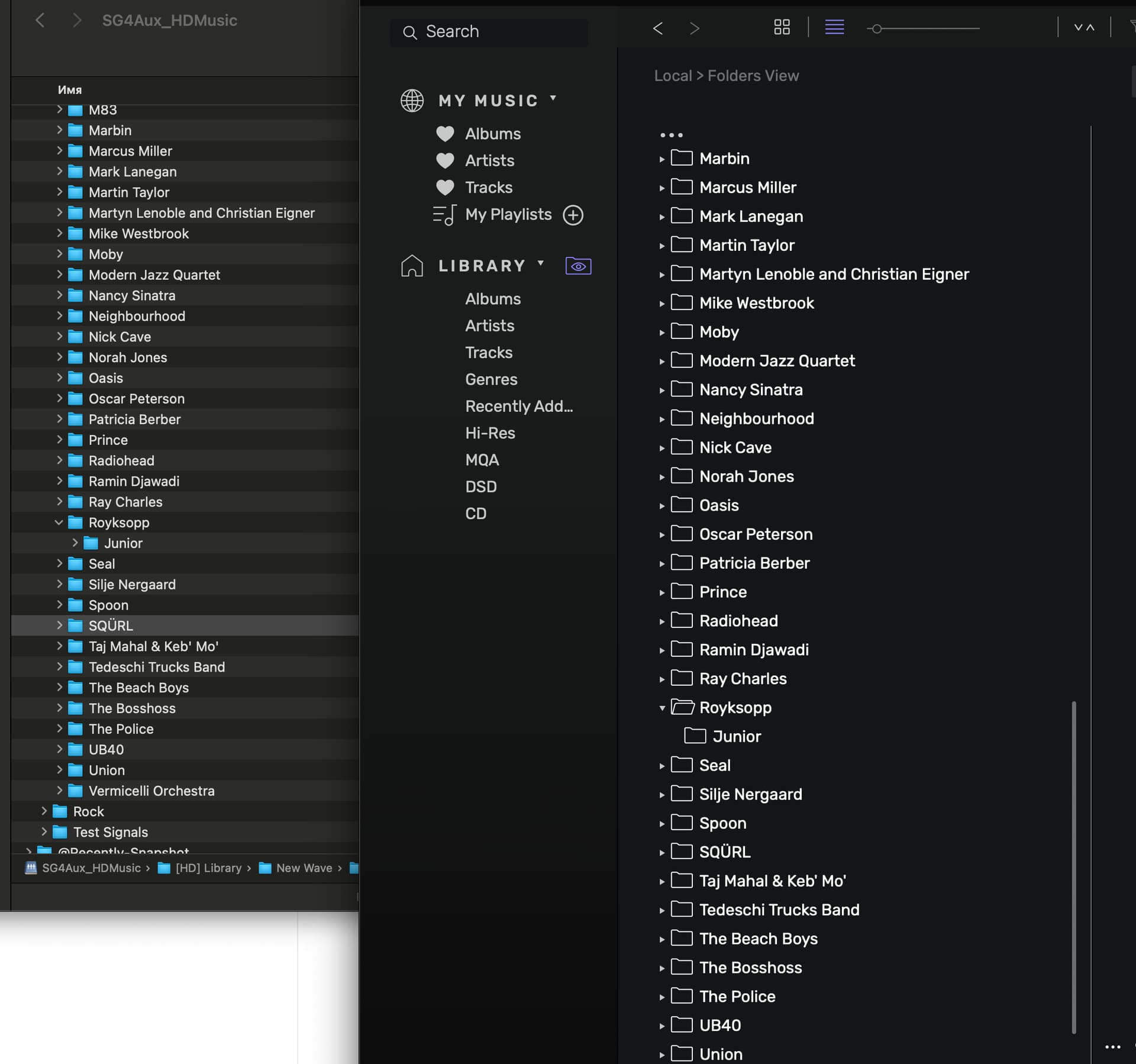Select the list view icon
This screenshot has width=1136, height=1064.
coord(834,27)
